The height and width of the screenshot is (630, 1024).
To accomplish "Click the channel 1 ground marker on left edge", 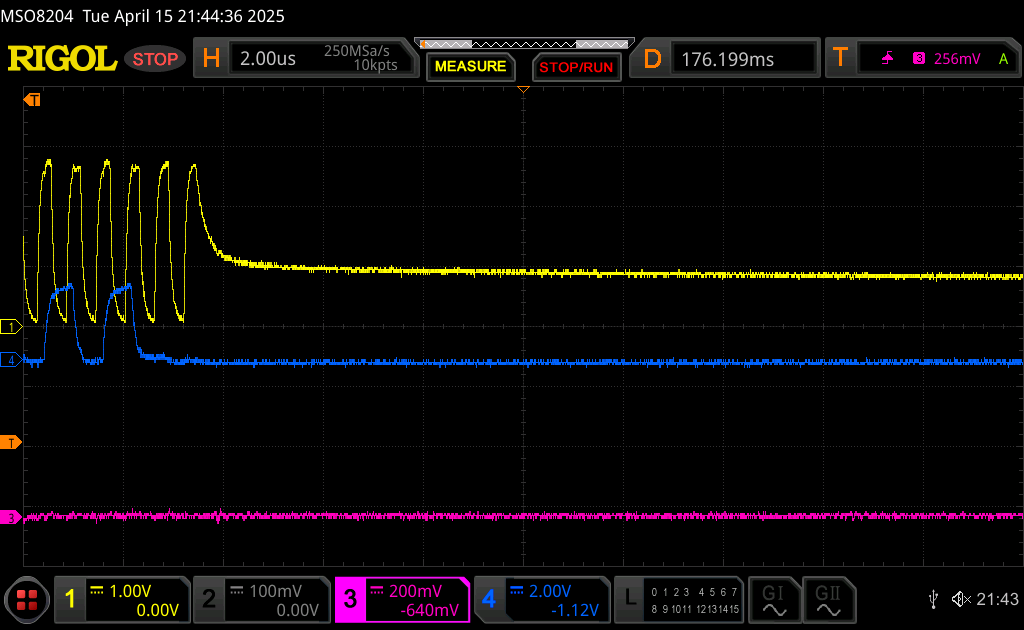I will point(12,327).
